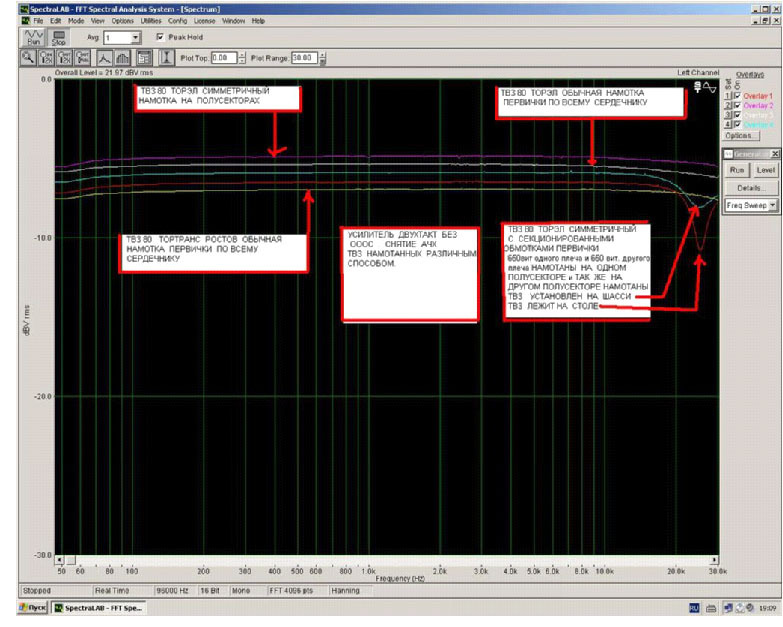Open the Avg count dropdown
The height and width of the screenshot is (627, 783).
pos(135,37)
